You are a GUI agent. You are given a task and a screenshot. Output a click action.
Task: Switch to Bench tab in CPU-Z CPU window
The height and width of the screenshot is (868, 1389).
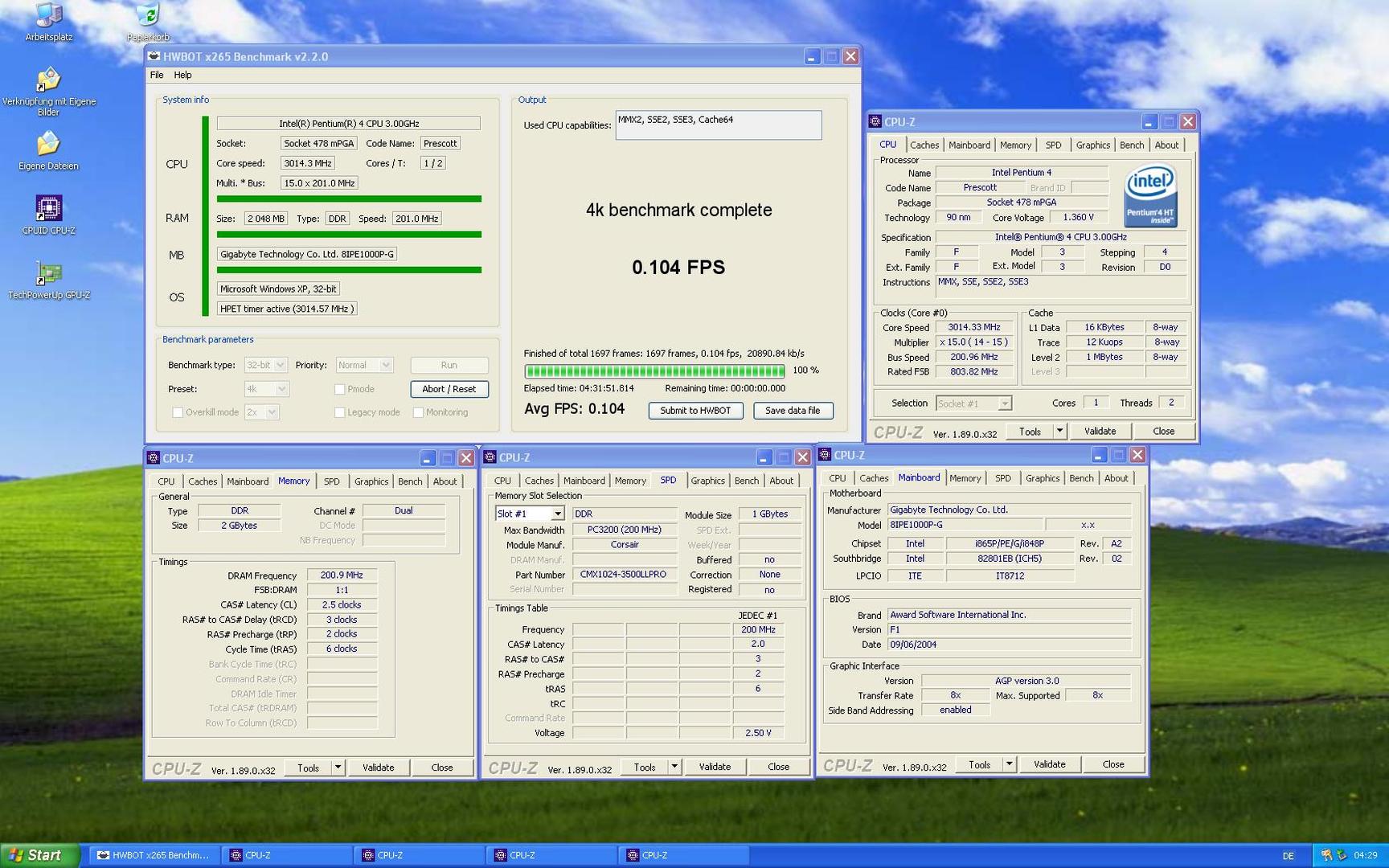(x=1132, y=145)
